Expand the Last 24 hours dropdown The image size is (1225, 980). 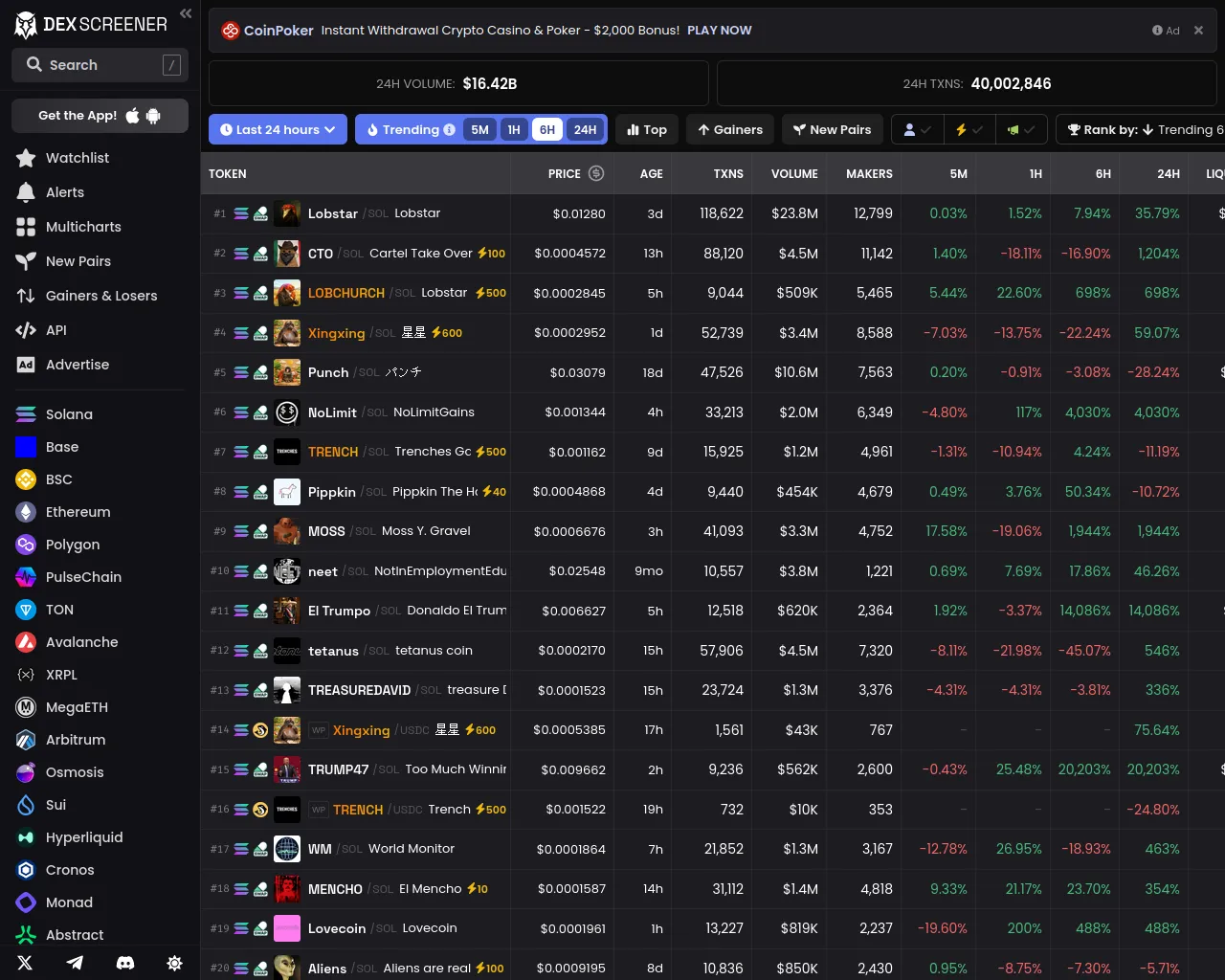point(278,130)
